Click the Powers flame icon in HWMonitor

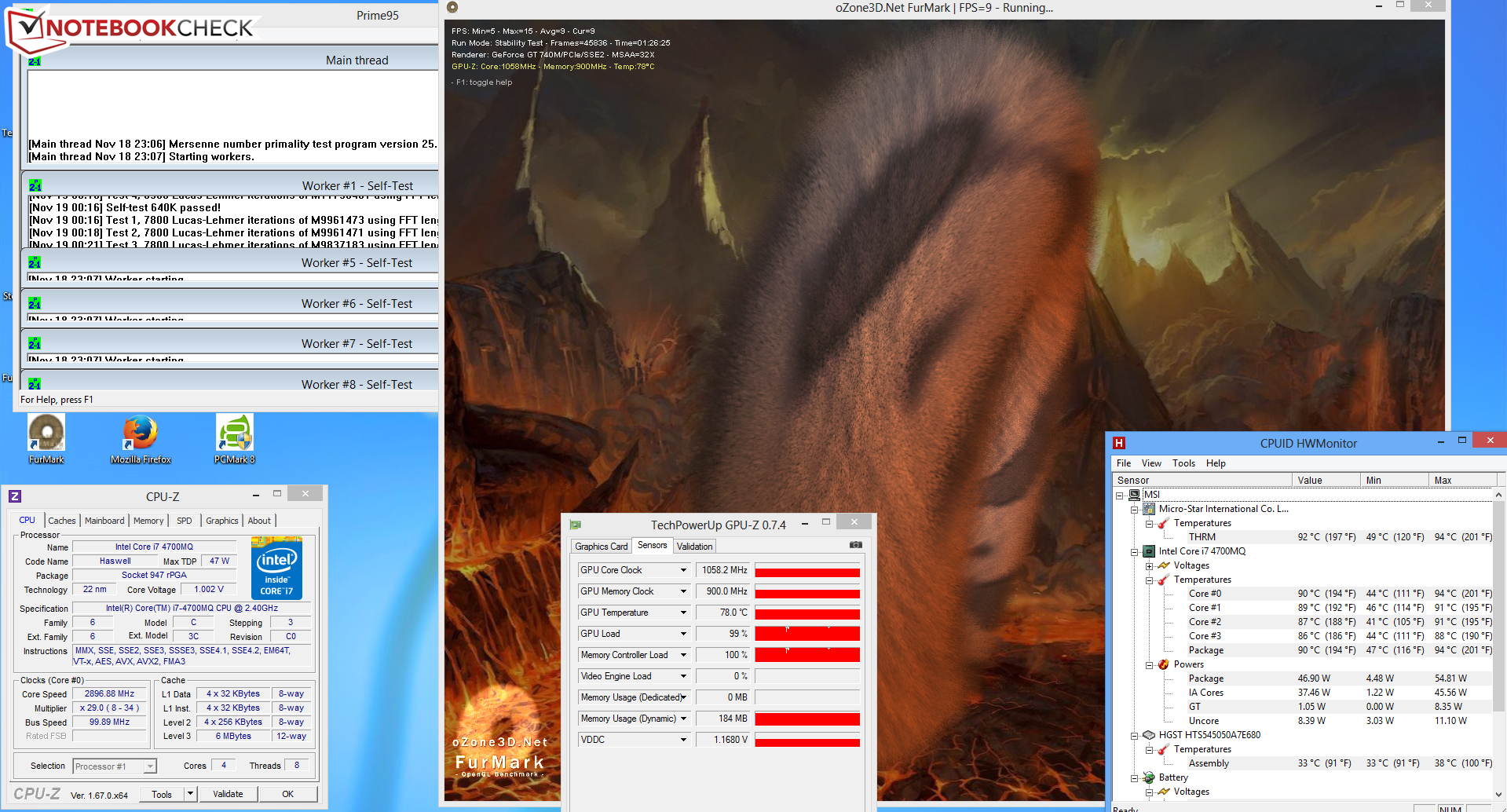[x=1164, y=664]
